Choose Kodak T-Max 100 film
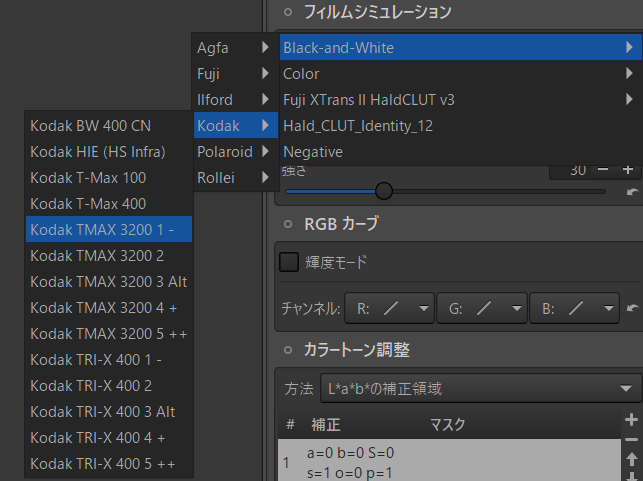This screenshot has height=481, width=643. coord(109,178)
